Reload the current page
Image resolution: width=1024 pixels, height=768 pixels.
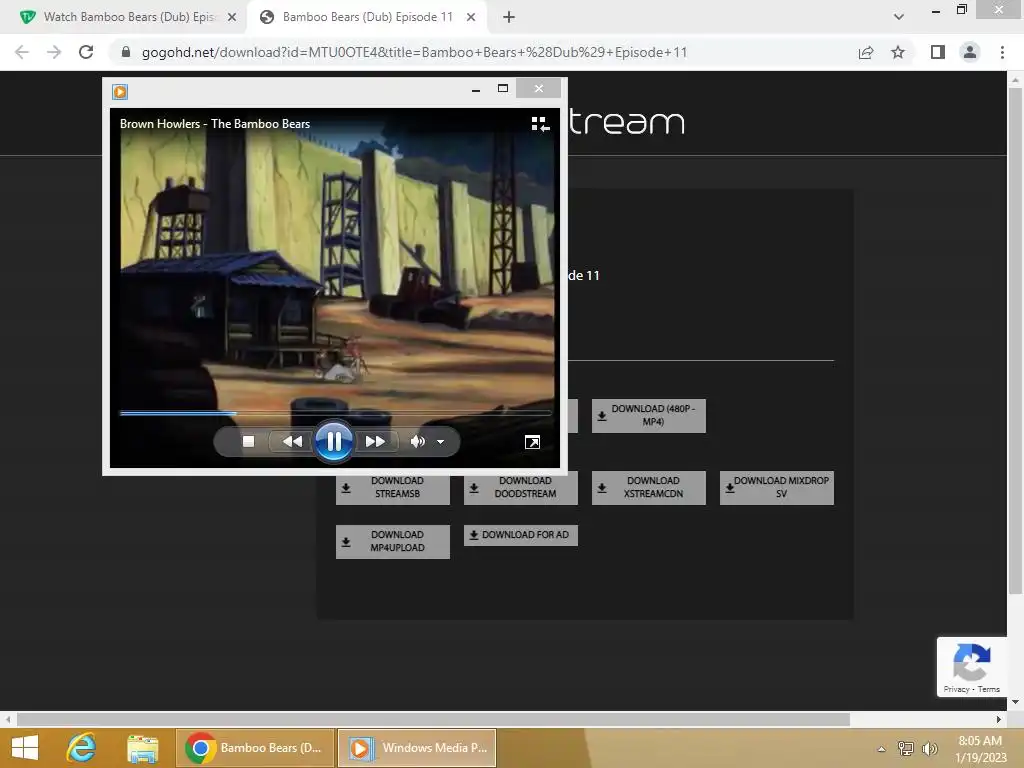86,52
